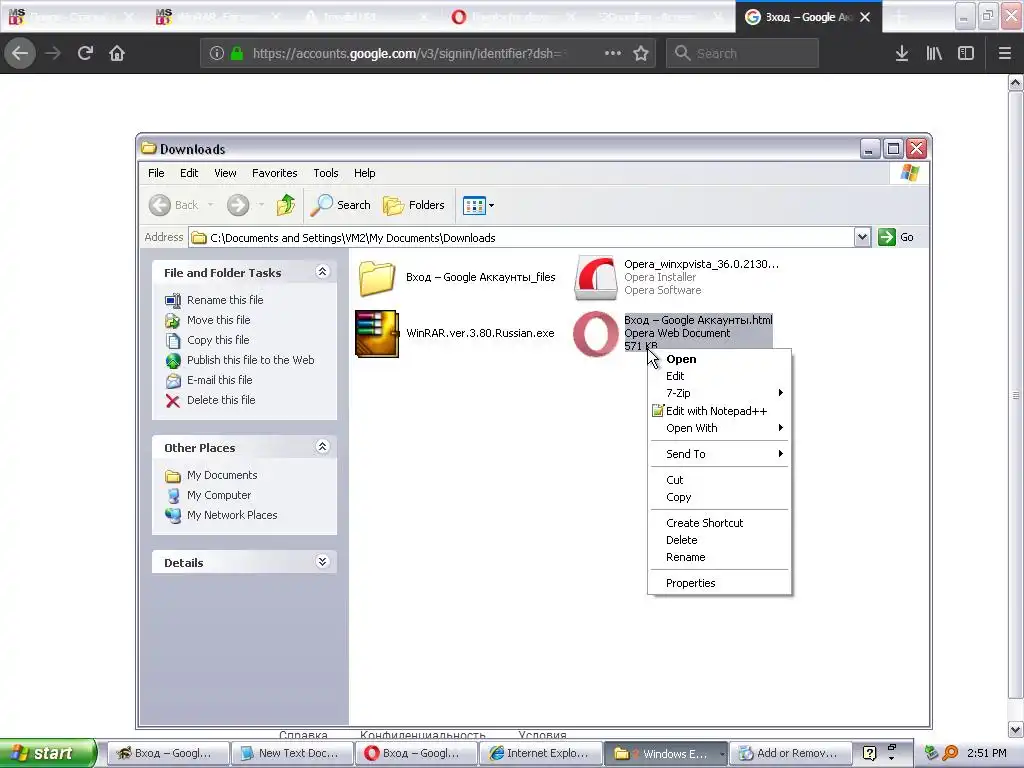
Task: Choose Rename in the context menu
Action: pos(720,557)
